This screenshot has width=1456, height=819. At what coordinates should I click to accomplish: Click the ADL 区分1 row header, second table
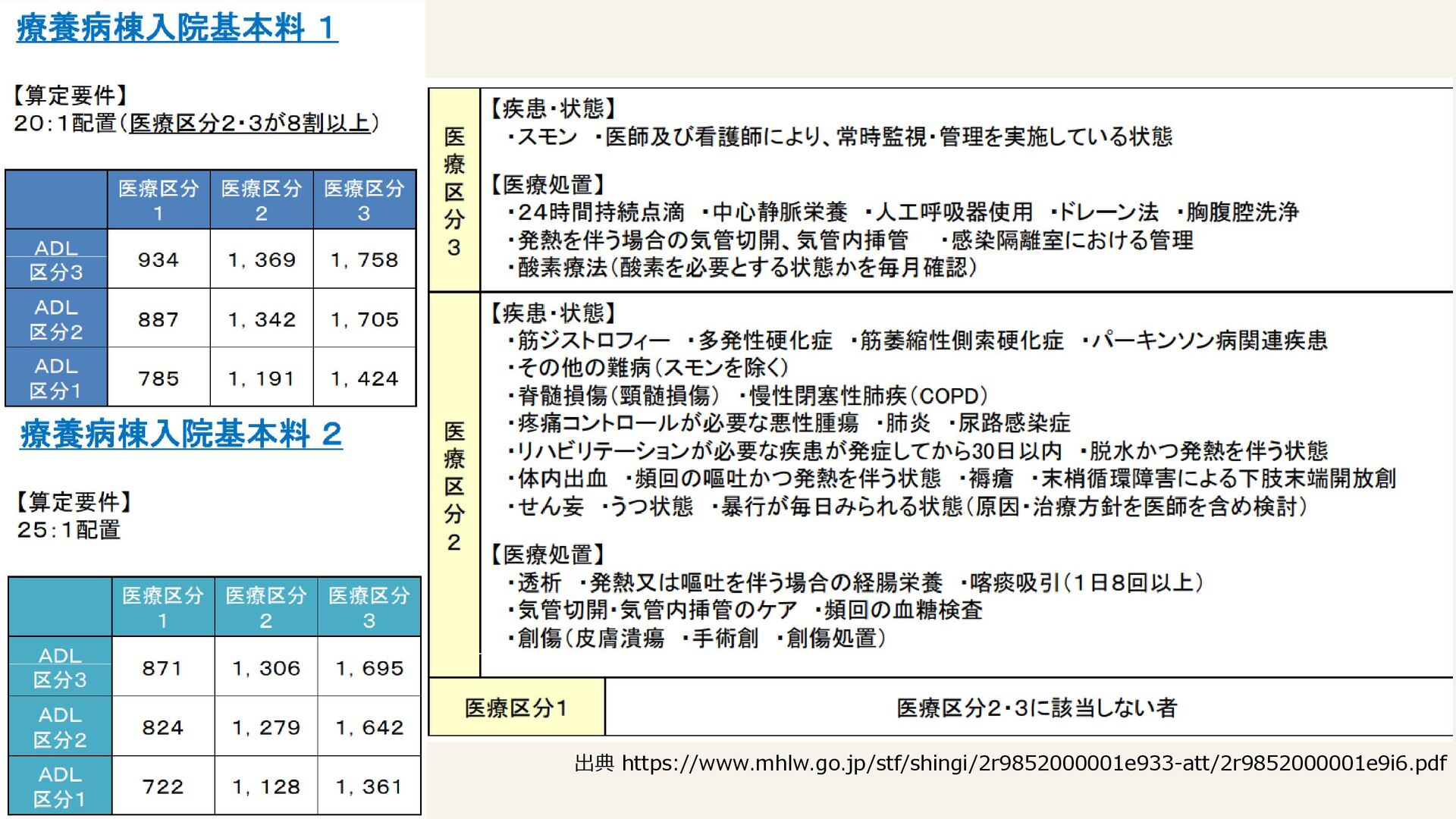click(60, 786)
